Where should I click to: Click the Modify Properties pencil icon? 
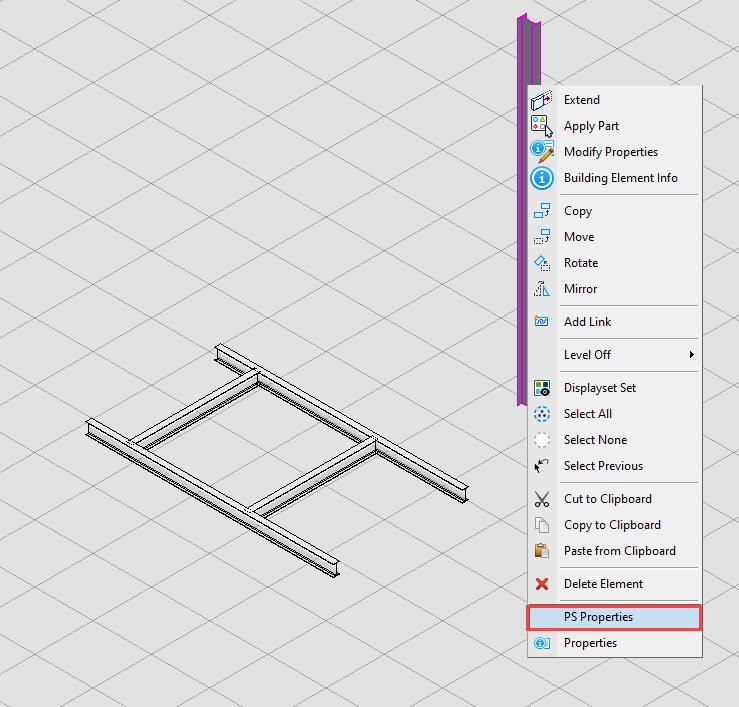pyautogui.click(x=542, y=151)
